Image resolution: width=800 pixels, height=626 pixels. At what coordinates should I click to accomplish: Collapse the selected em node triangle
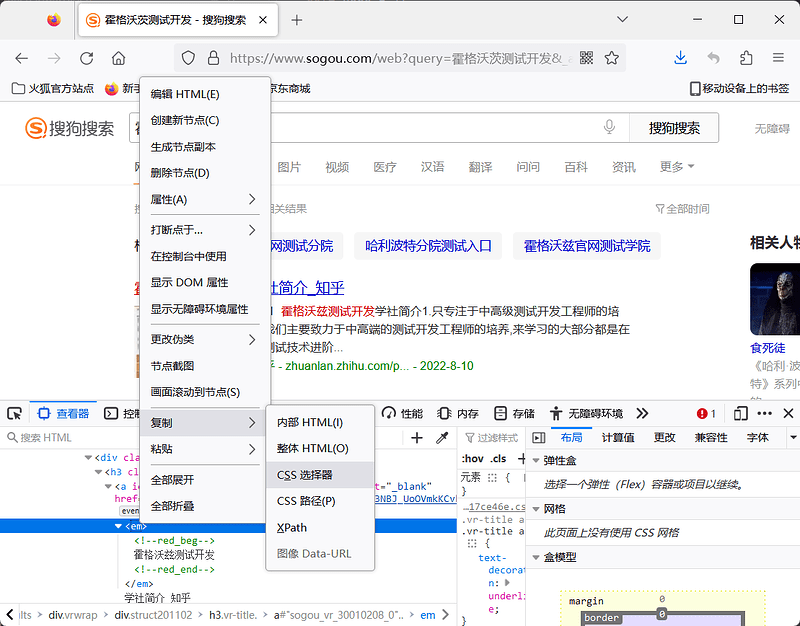pyautogui.click(x=118, y=526)
